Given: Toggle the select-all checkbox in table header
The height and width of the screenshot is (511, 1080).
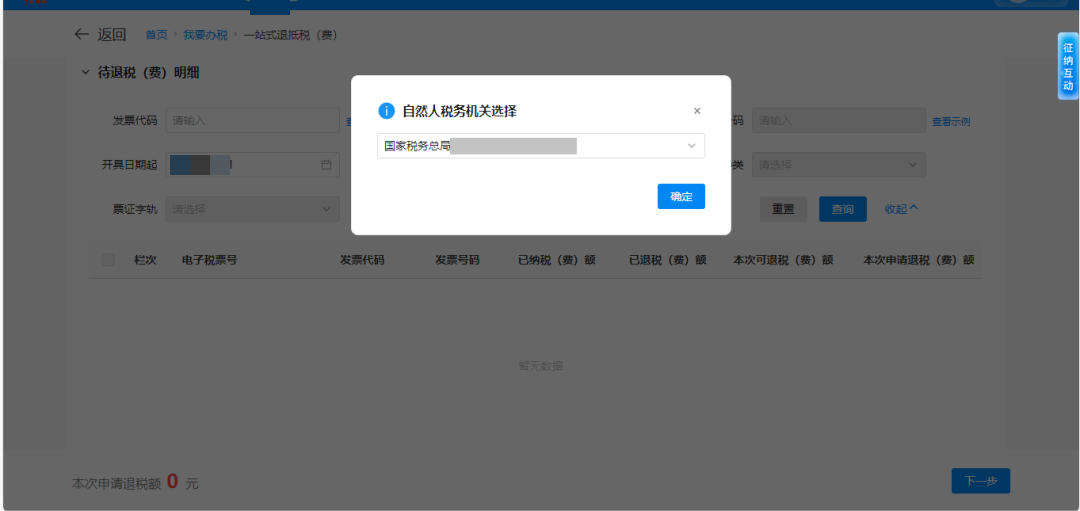Looking at the screenshot, I should [108, 260].
